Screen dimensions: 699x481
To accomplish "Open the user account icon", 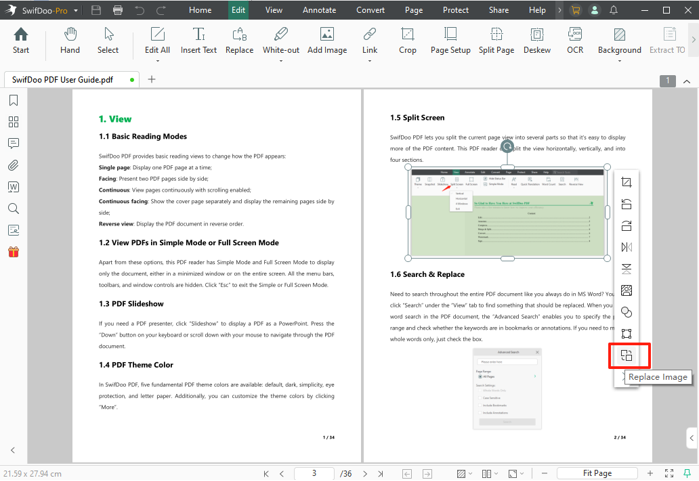I will click(594, 10).
